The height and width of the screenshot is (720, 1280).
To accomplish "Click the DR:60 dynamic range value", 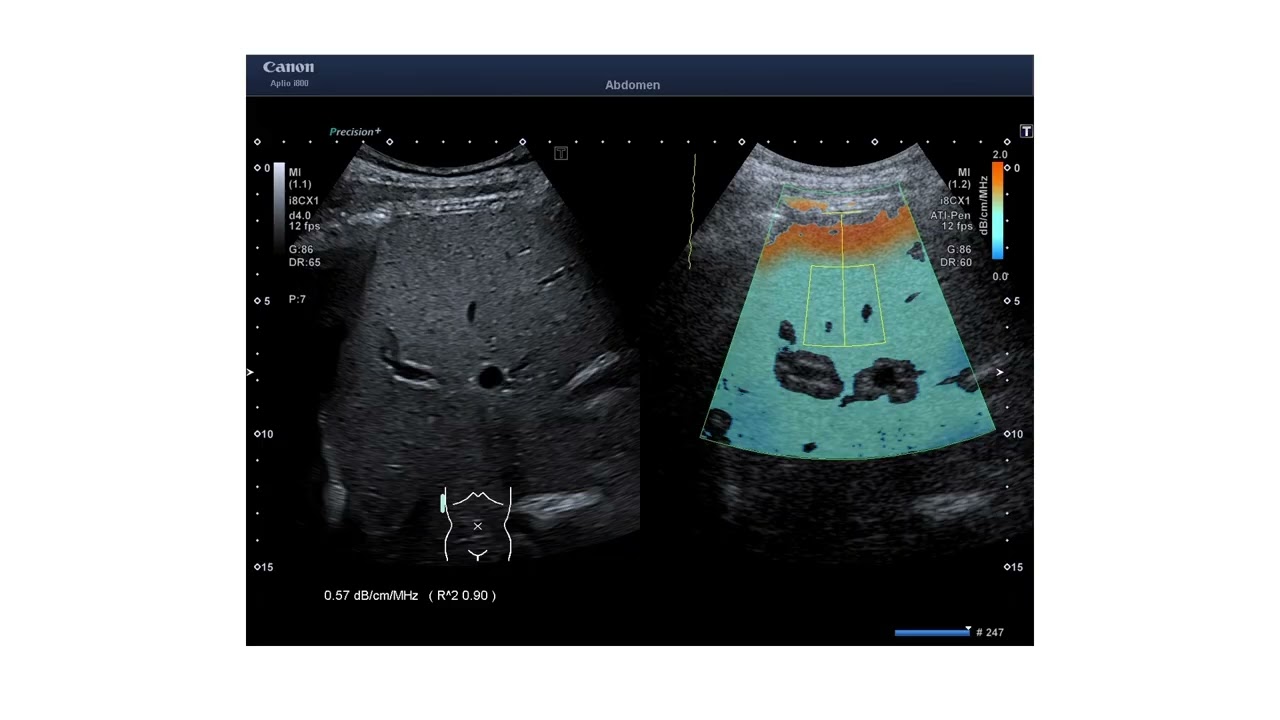I will (956, 262).
